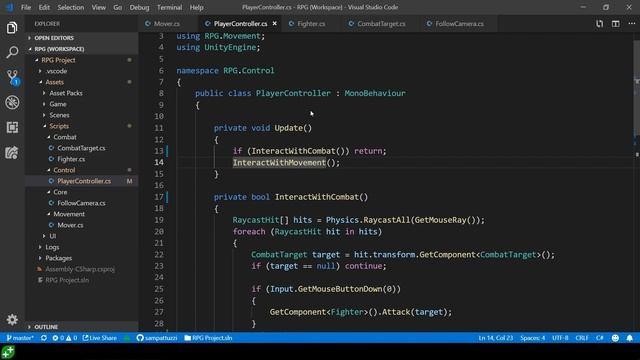The height and width of the screenshot is (360, 640).
Task: Collapse the Core folder
Action: [x=82, y=192]
